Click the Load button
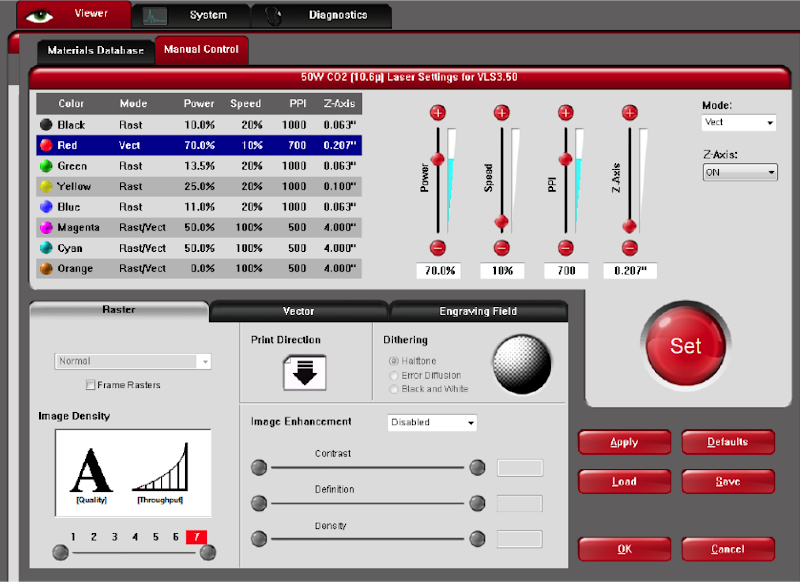This screenshot has width=800, height=582. pyautogui.click(x=624, y=482)
